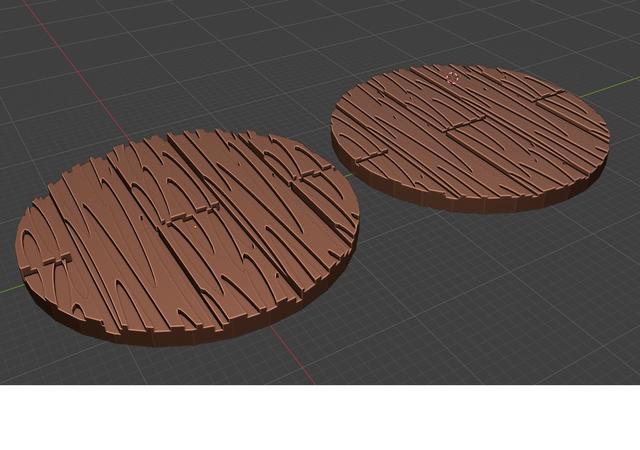The image size is (640, 450).
Task: Select the smaller wooden base on the right
Action: tap(470, 138)
